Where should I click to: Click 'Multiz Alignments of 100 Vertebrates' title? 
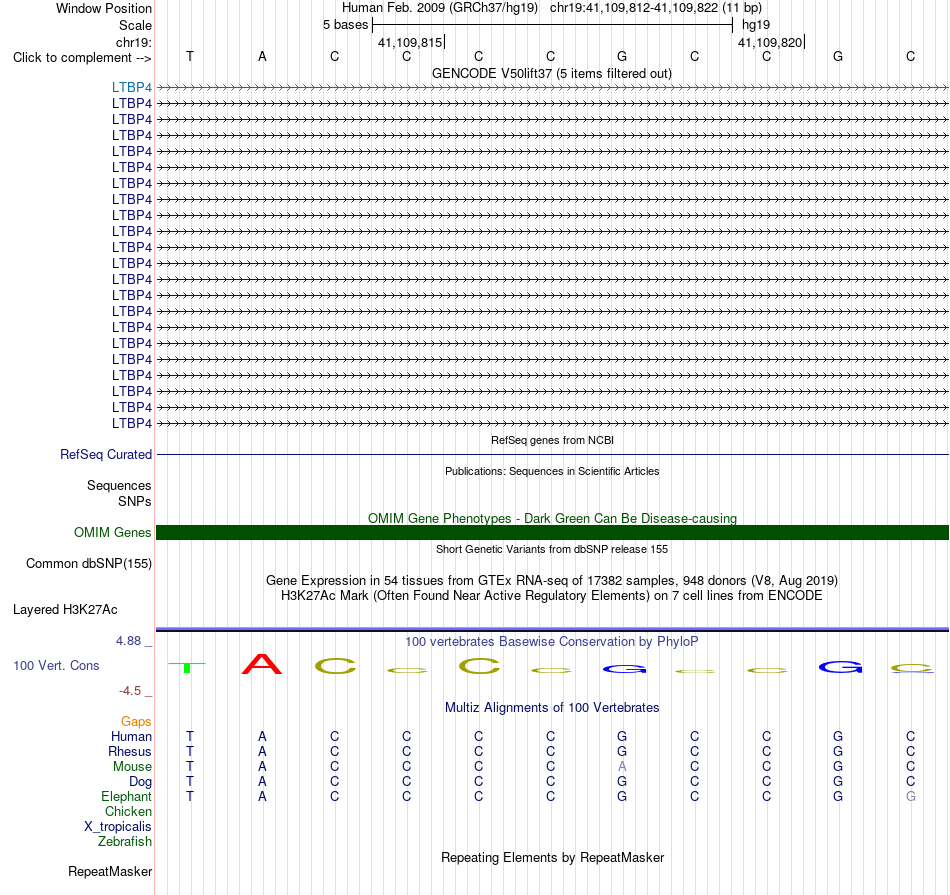point(552,708)
